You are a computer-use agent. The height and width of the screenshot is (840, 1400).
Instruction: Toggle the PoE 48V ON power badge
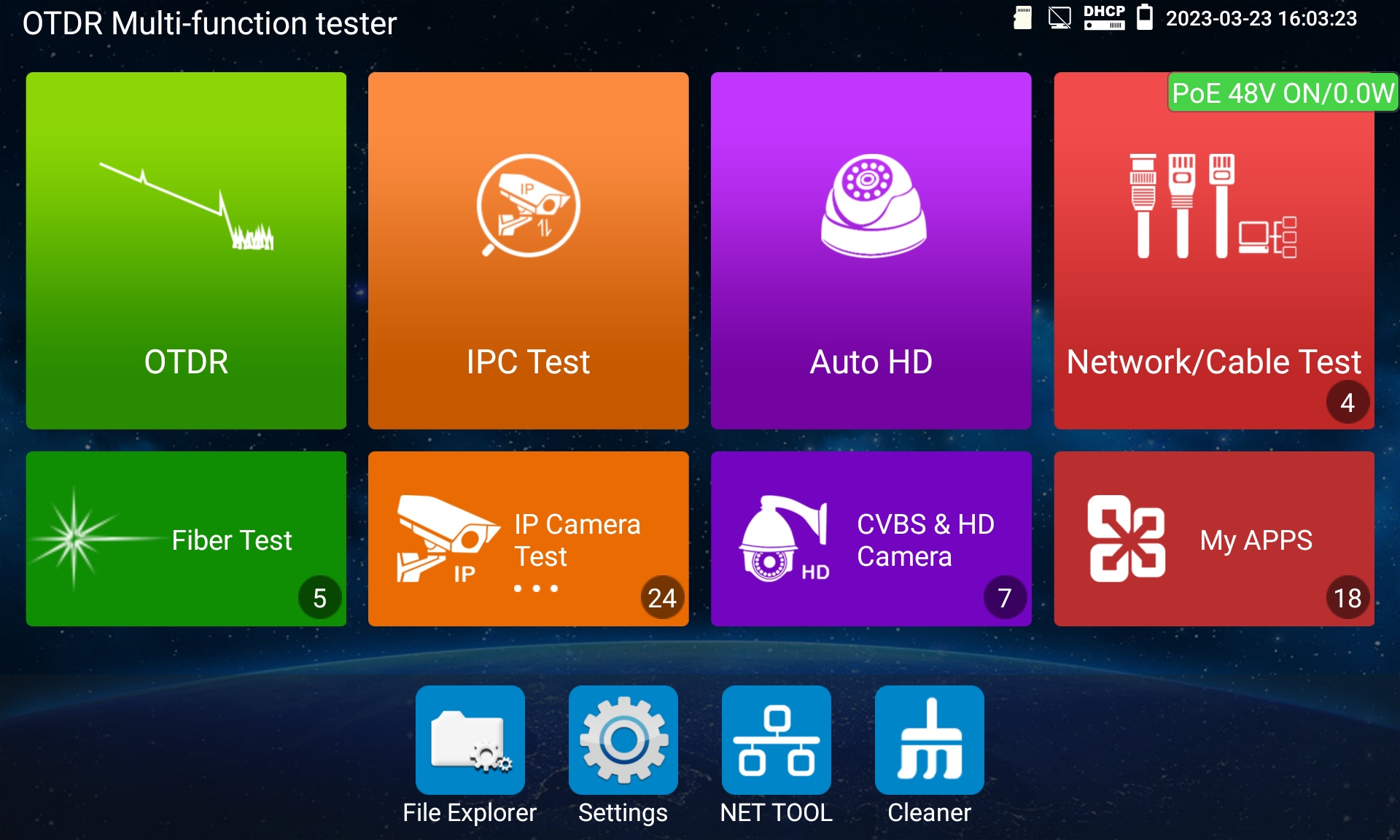[1282, 93]
